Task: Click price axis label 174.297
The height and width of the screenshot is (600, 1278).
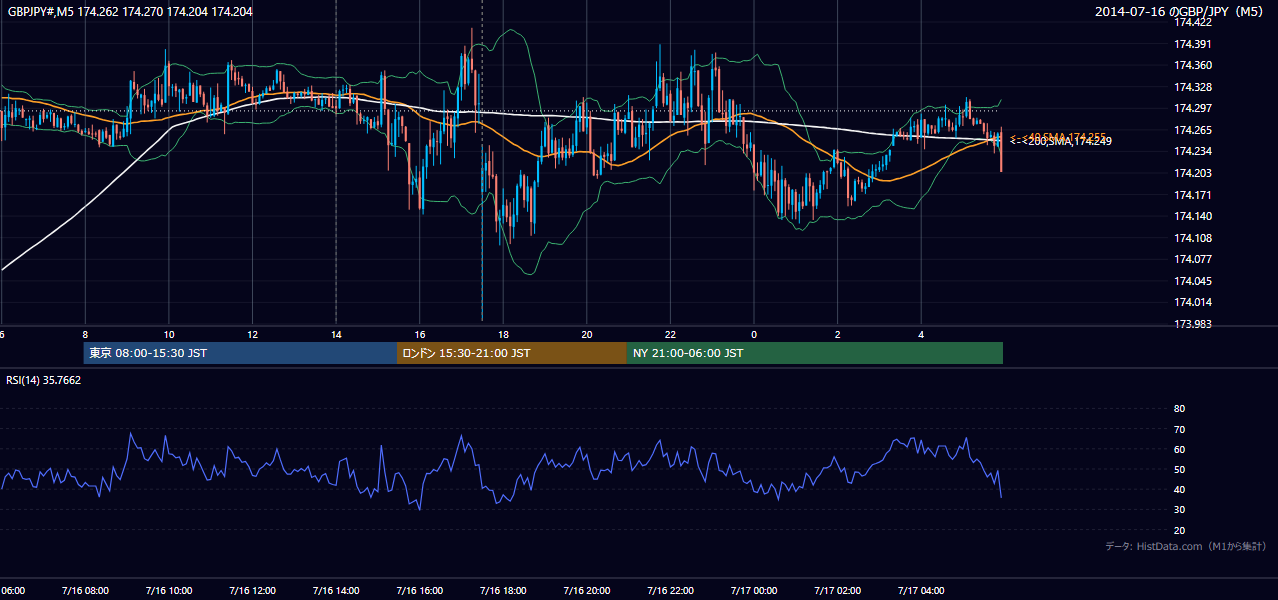Action: (1195, 108)
